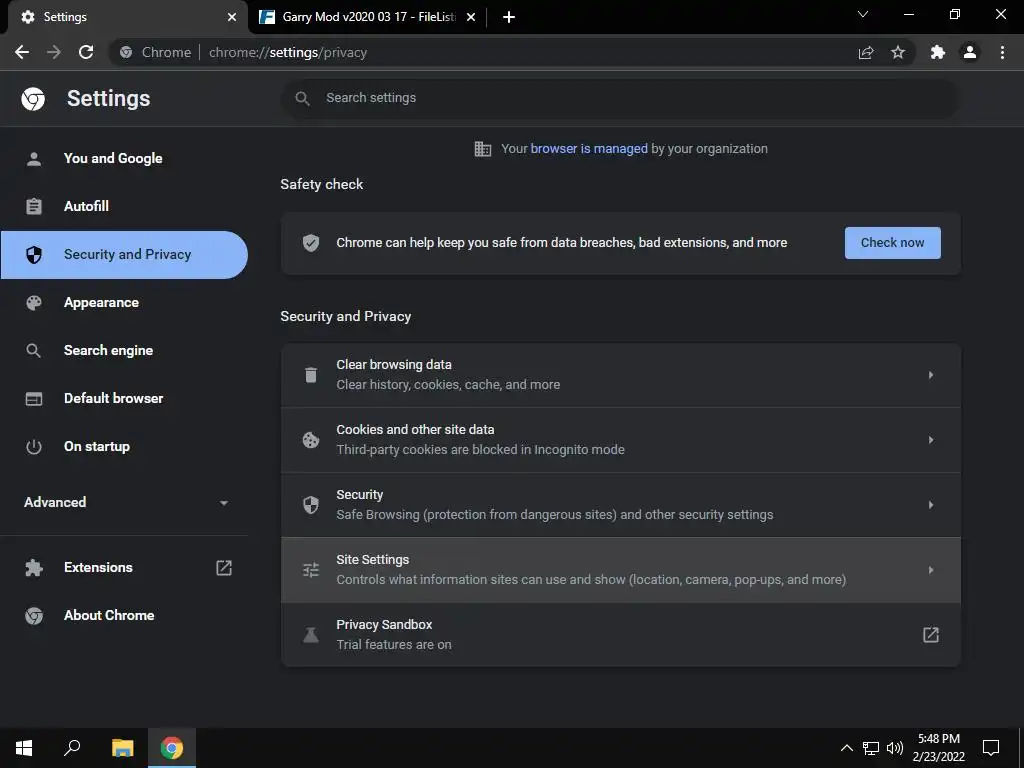Open the Extensions puzzle icon in toolbar
1024x768 pixels.
coord(938,52)
